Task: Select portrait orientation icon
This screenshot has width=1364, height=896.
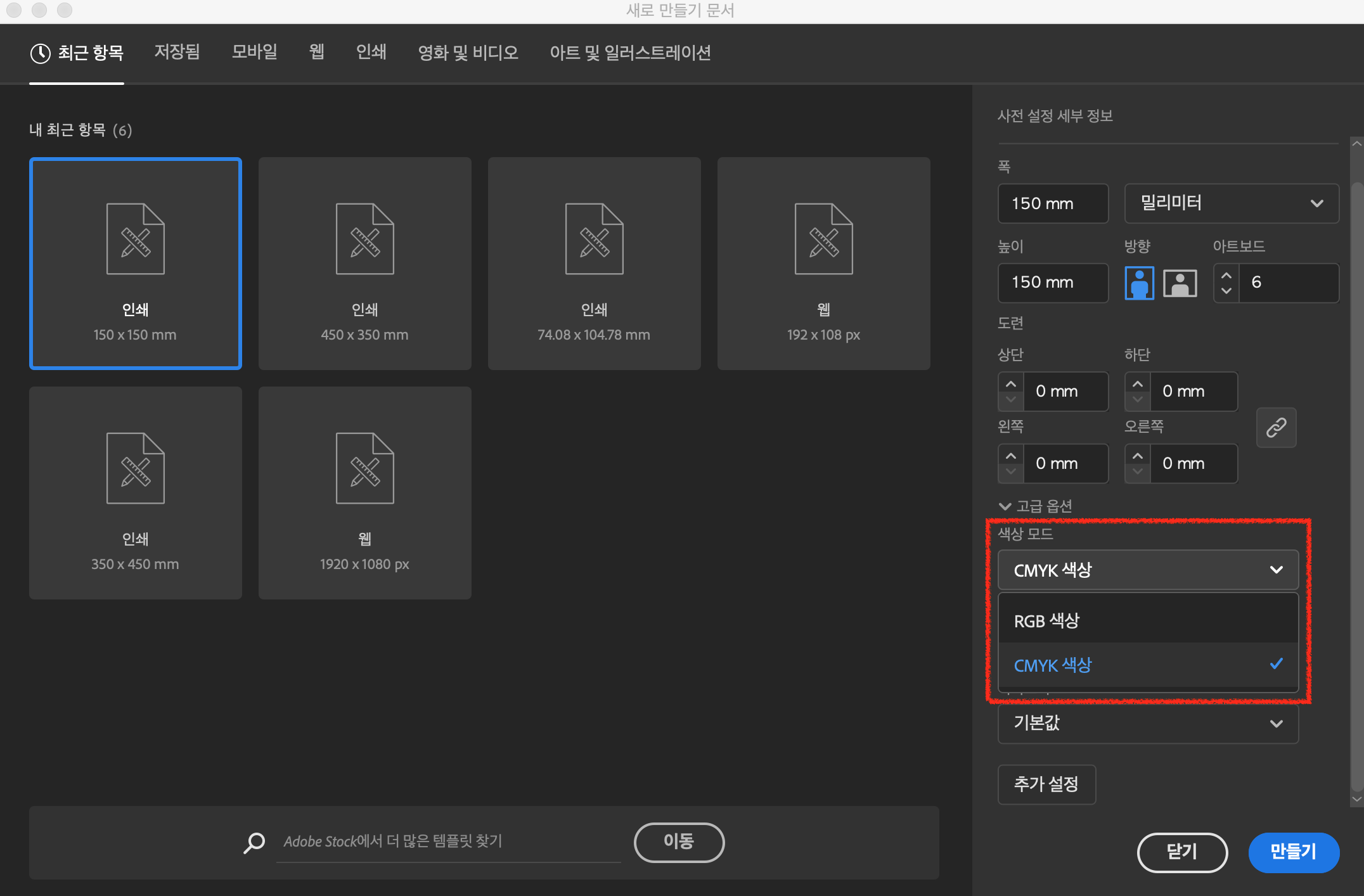Action: click(1139, 283)
